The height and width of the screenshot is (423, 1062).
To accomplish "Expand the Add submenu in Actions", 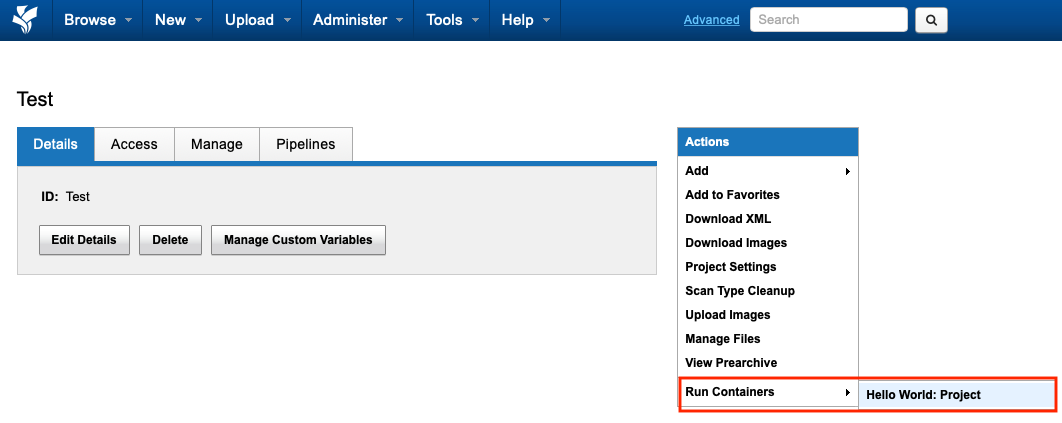I will (x=767, y=171).
